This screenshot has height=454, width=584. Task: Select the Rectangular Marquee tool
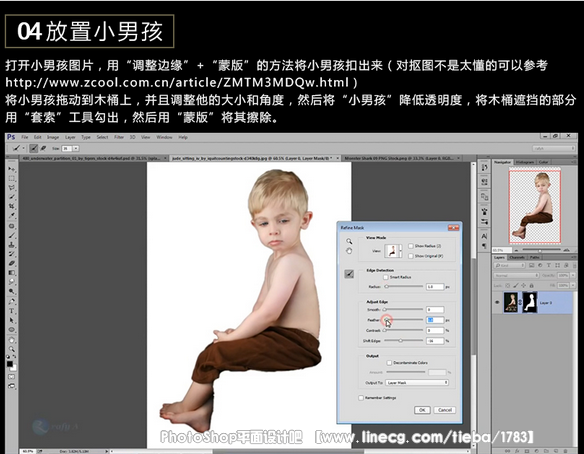pyautogui.click(x=12, y=178)
